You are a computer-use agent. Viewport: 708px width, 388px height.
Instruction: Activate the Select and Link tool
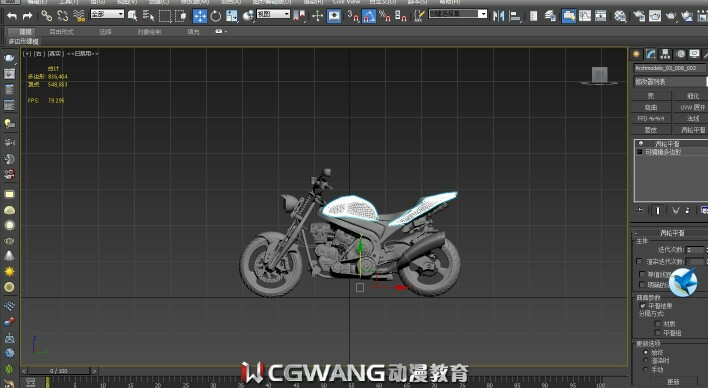tap(47, 16)
